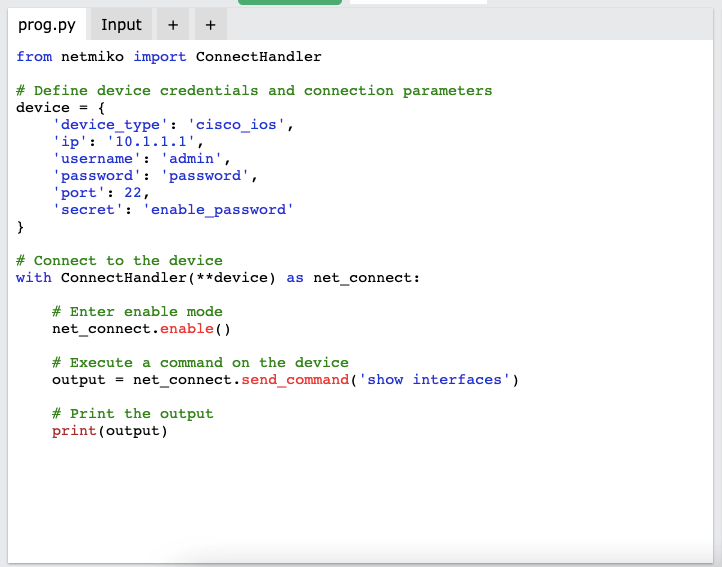This screenshot has height=567, width=722.
Task: Click the 'username' dictionary key
Action: (x=96, y=159)
